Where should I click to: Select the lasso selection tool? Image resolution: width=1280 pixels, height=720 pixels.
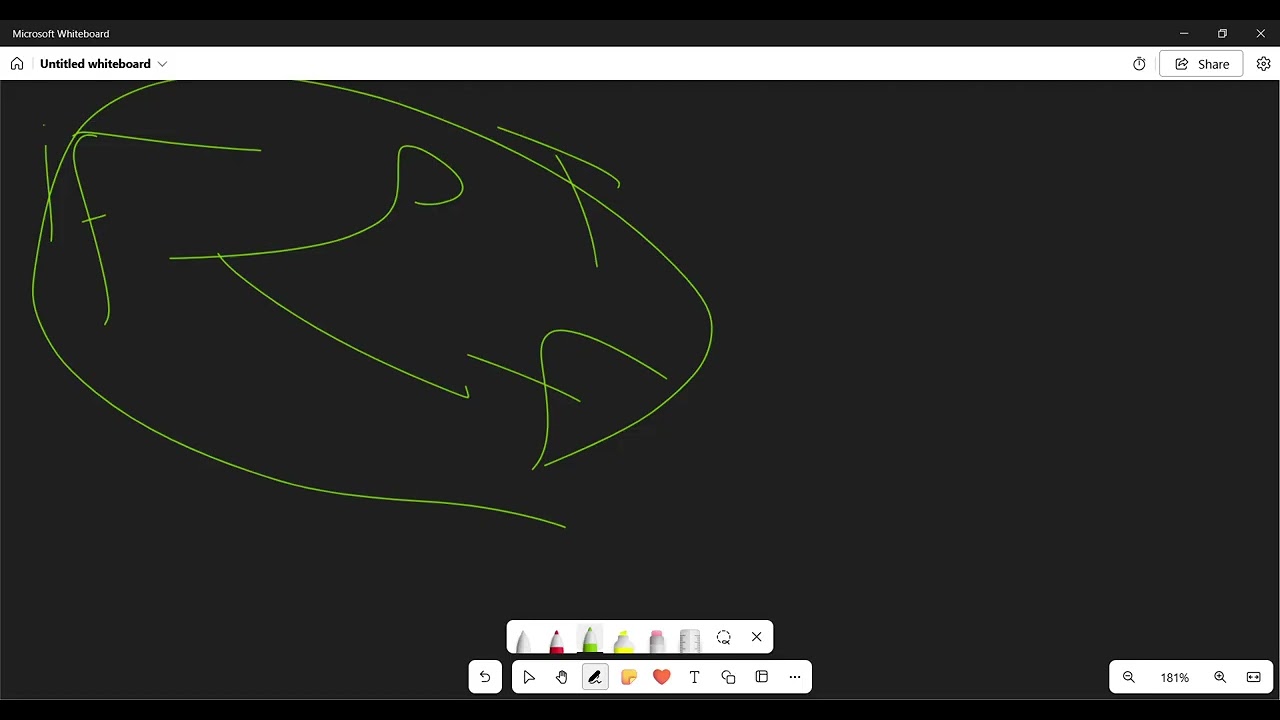pyautogui.click(x=724, y=637)
